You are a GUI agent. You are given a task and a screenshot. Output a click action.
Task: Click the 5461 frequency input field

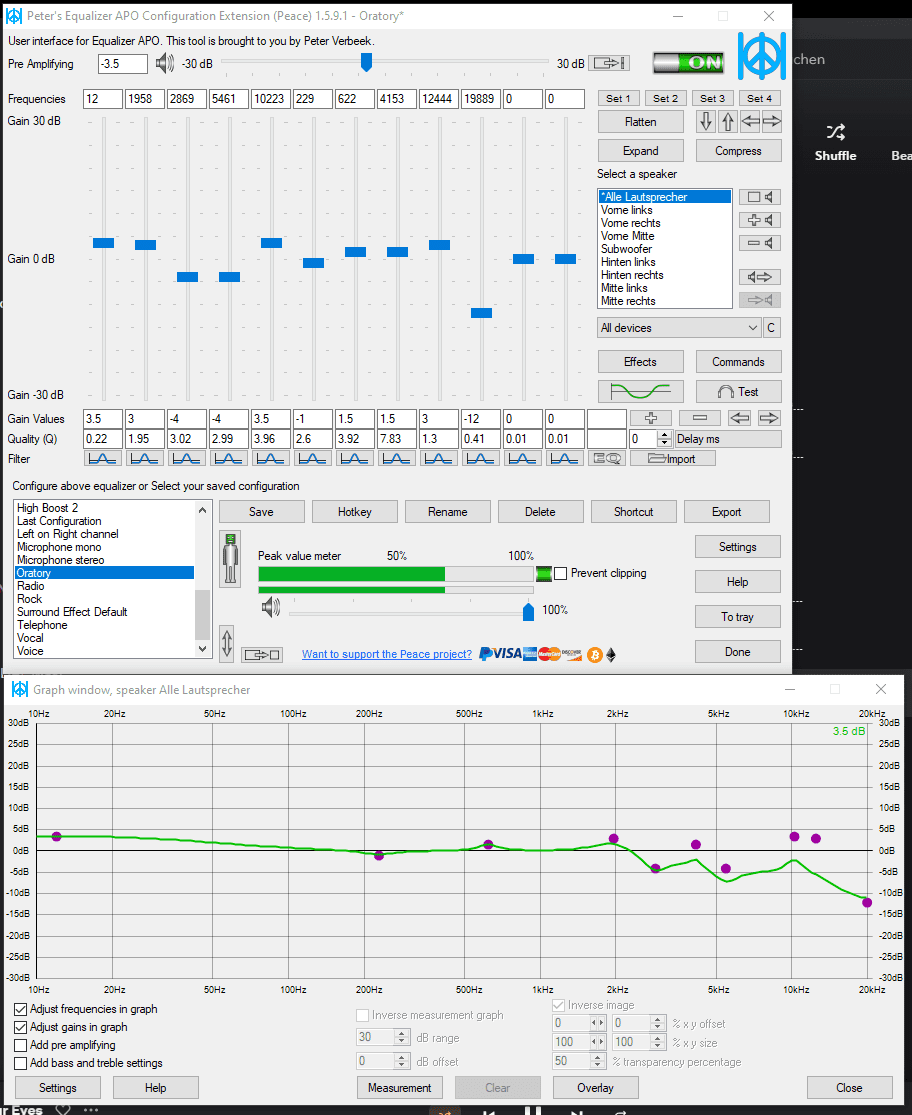[x=229, y=99]
